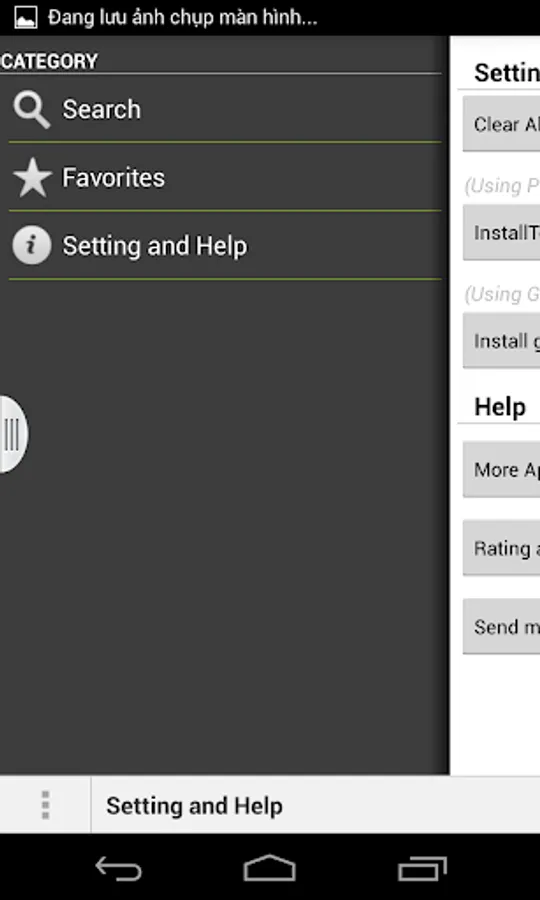The image size is (540, 900).
Task: Tap the Android back navigation icon
Action: [118, 868]
